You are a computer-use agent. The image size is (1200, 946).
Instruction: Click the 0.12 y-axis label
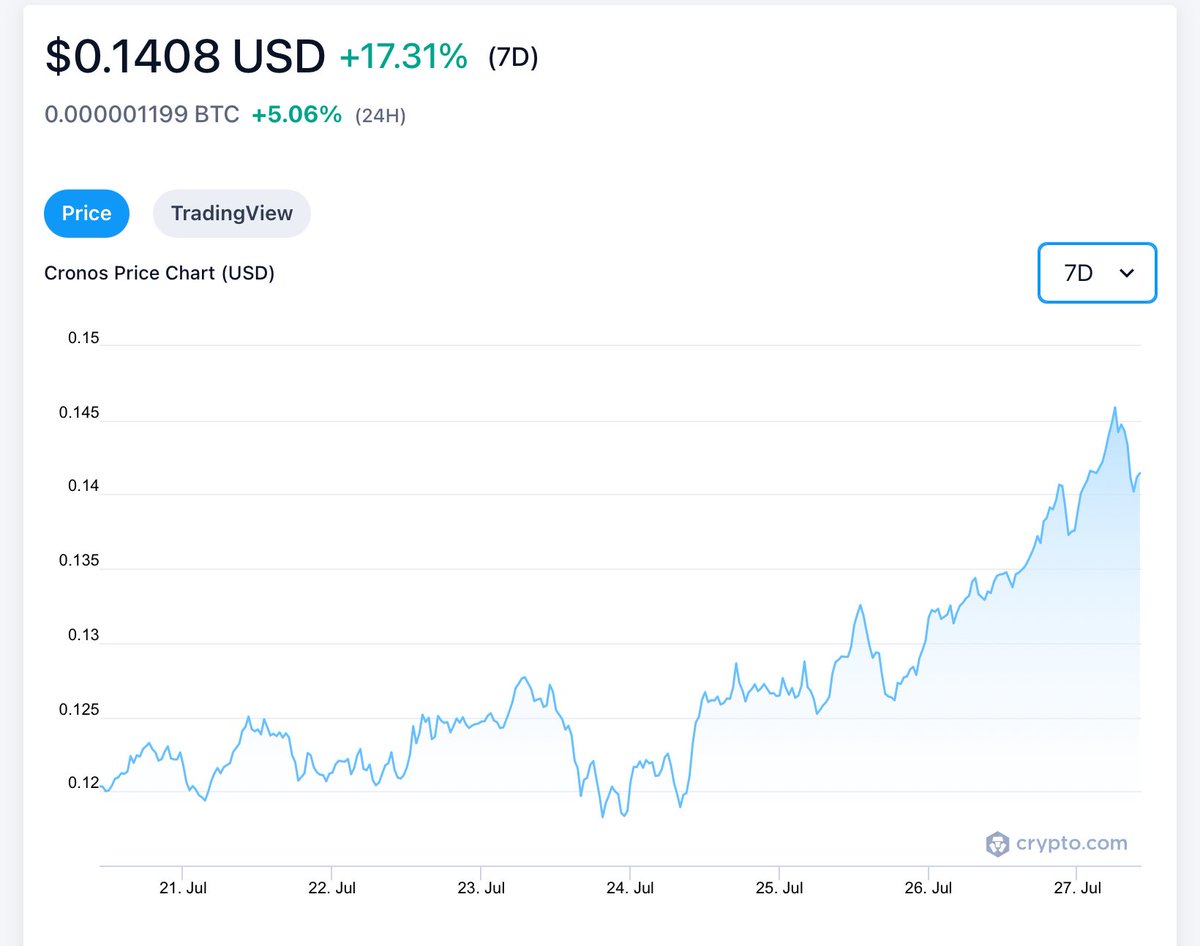point(83,783)
